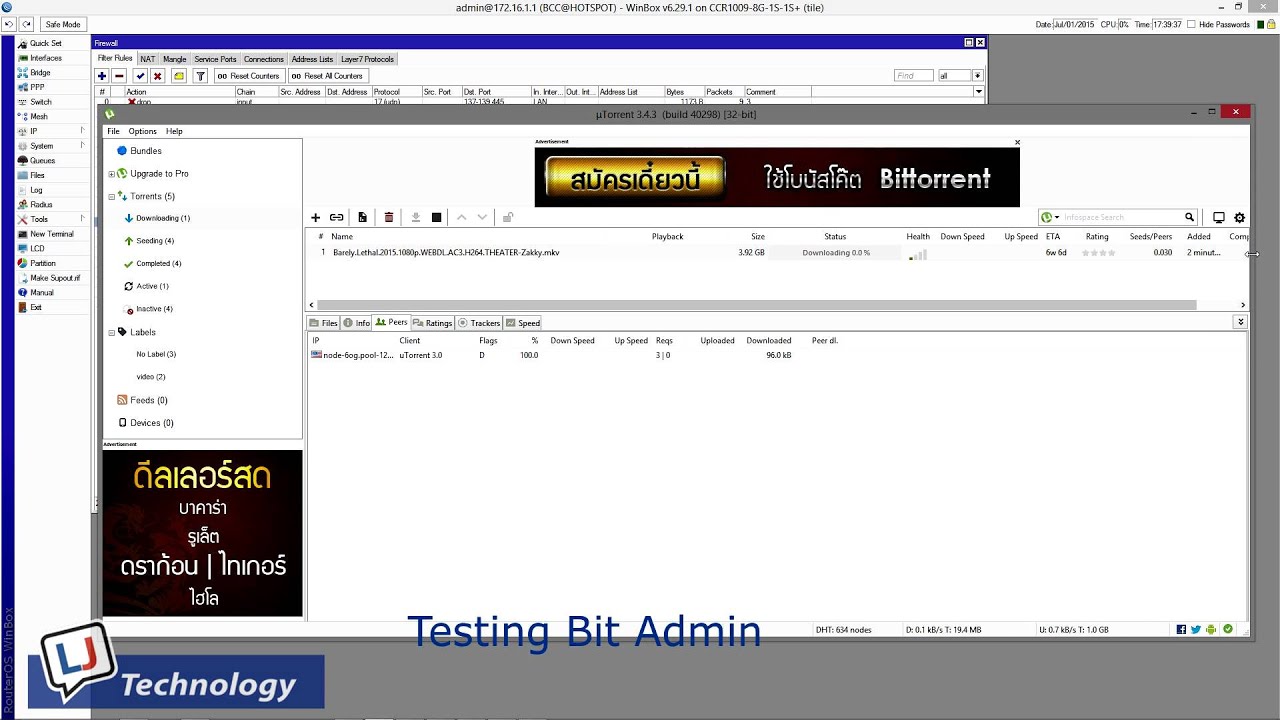Toggle WinBox Safe Mode
The image size is (1280, 720).
[x=63, y=24]
